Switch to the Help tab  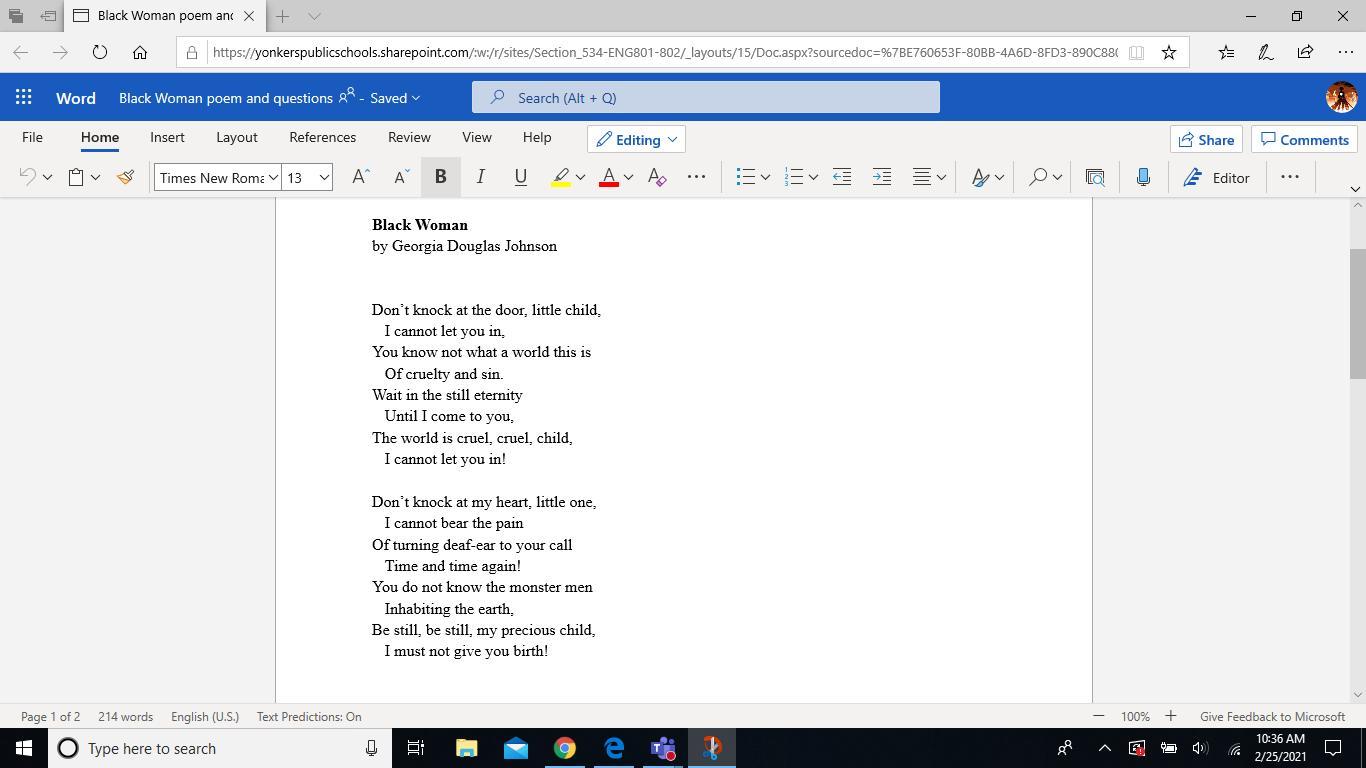(536, 138)
